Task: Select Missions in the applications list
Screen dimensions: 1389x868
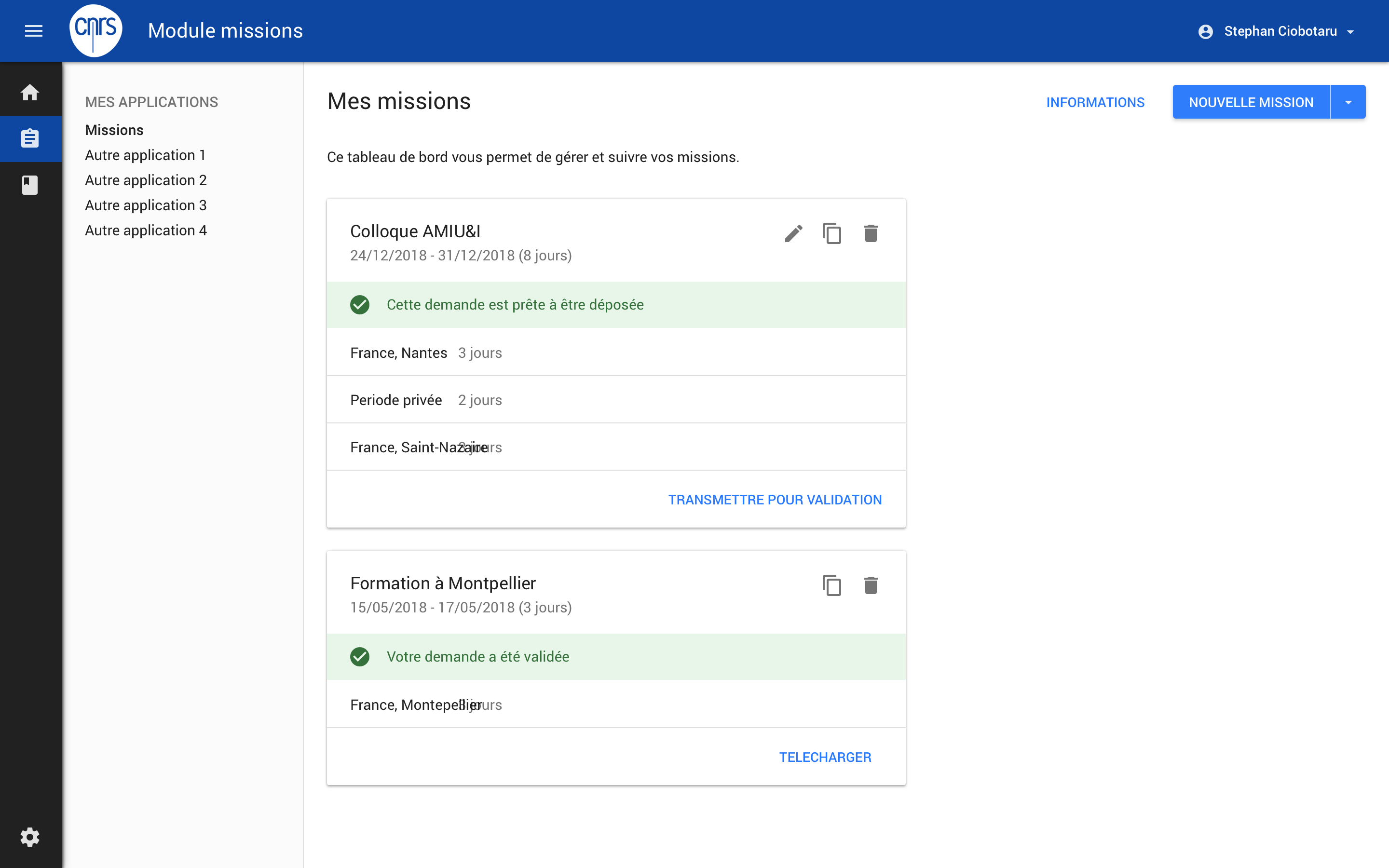Action: [x=114, y=130]
